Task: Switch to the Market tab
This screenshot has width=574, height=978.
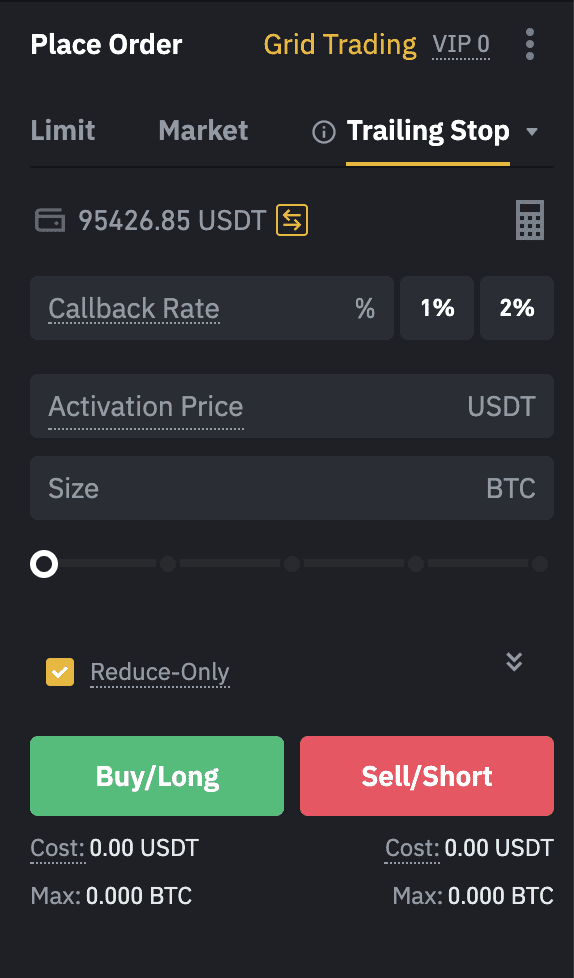Action: [x=203, y=131]
